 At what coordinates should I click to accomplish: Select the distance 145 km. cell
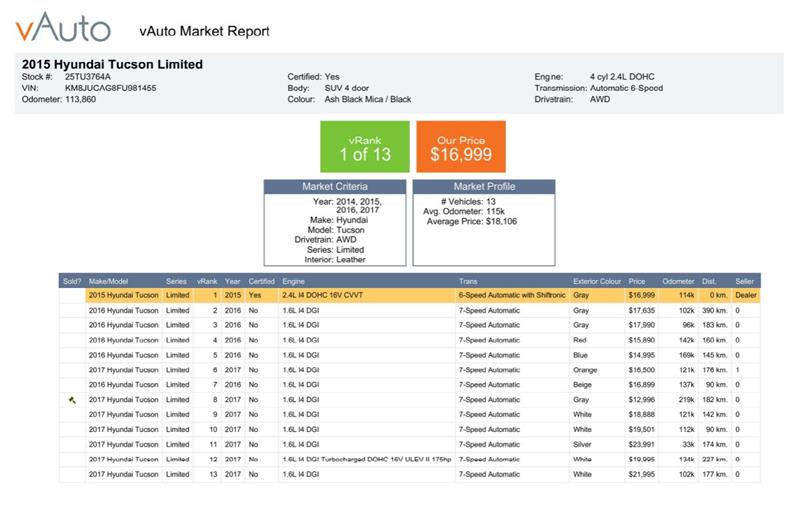715,355
